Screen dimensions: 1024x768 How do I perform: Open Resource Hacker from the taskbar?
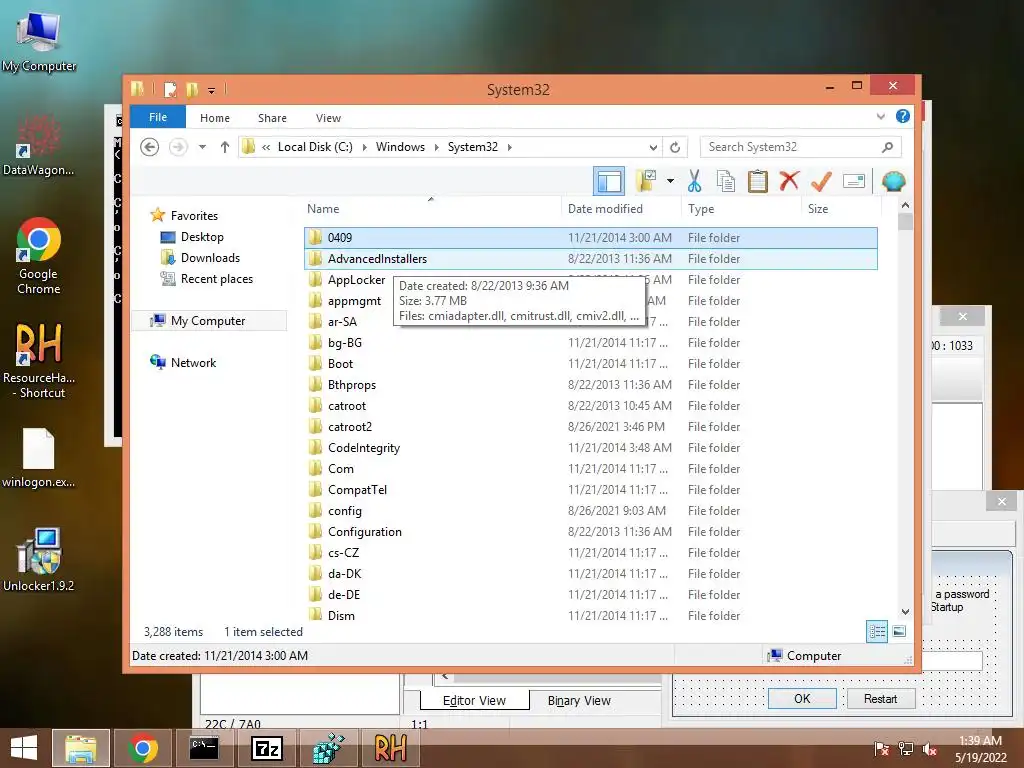[391, 748]
